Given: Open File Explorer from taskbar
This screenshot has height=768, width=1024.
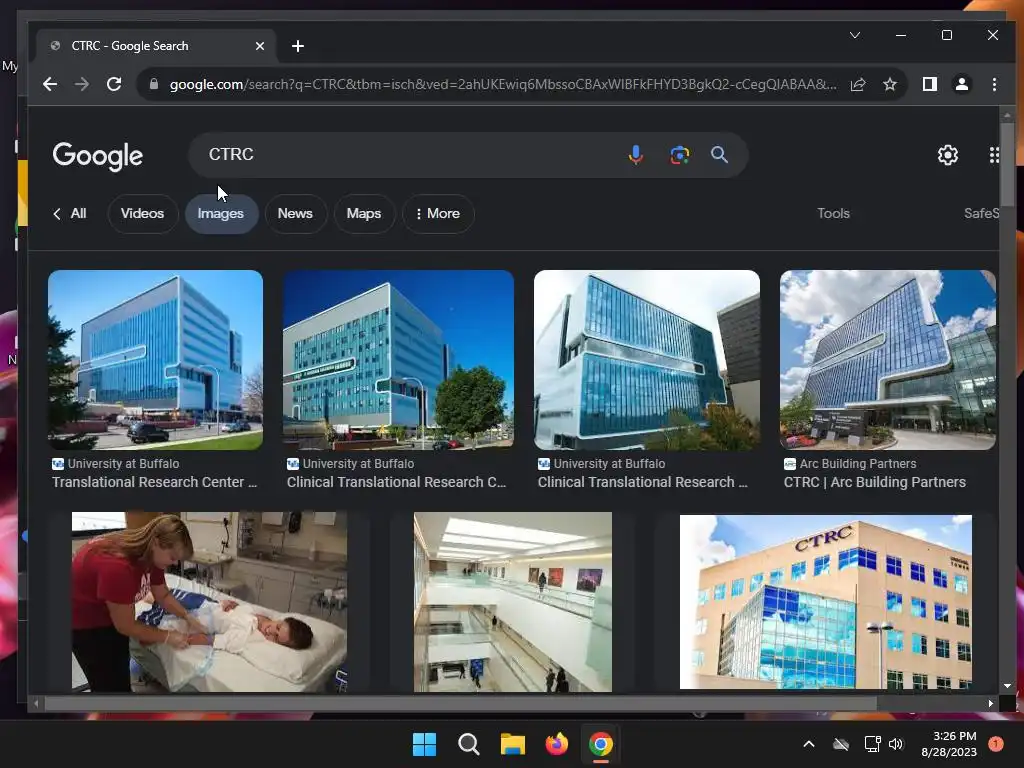Looking at the screenshot, I should coord(513,744).
